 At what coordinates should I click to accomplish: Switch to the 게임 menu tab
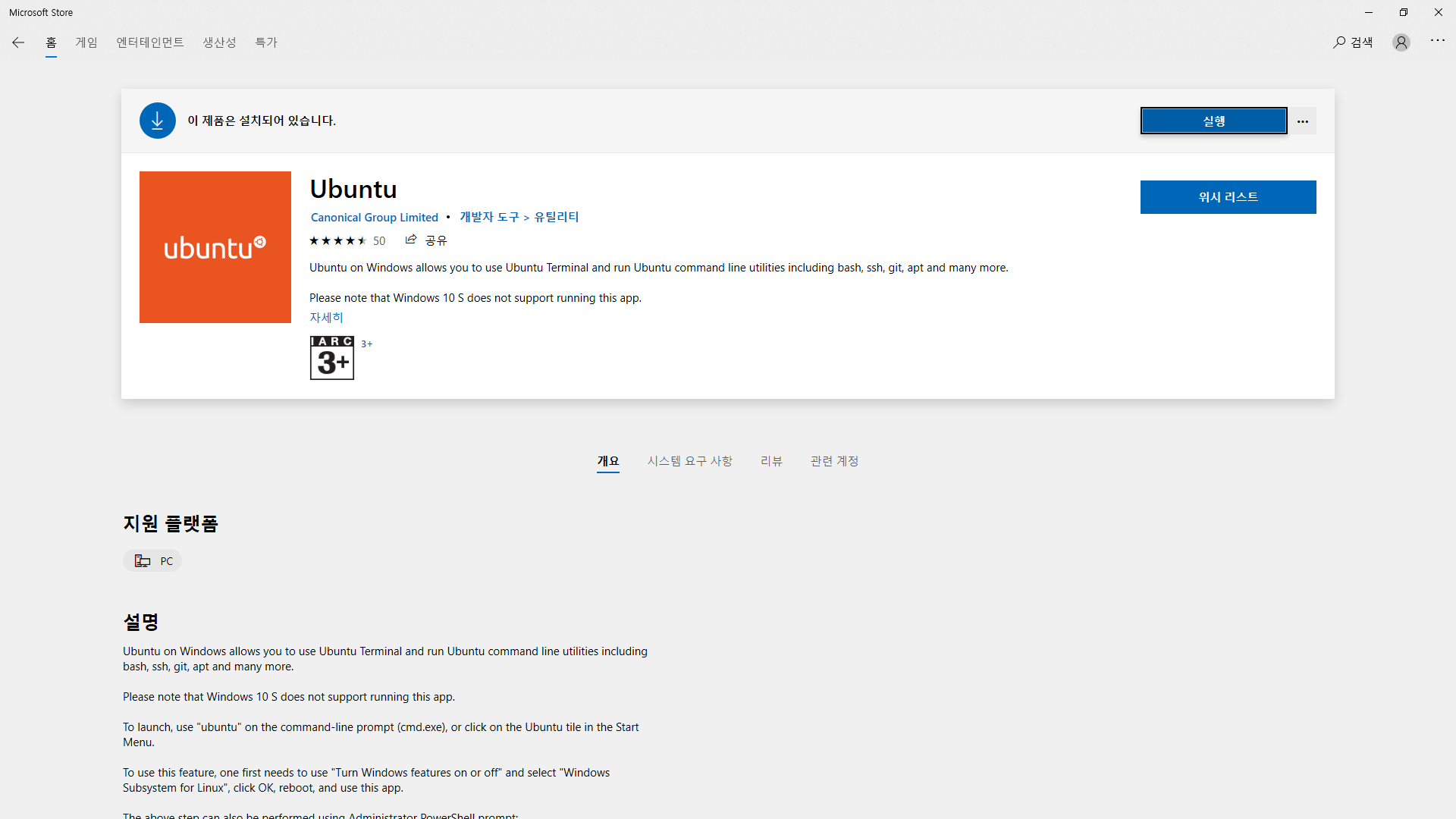pyautogui.click(x=86, y=42)
